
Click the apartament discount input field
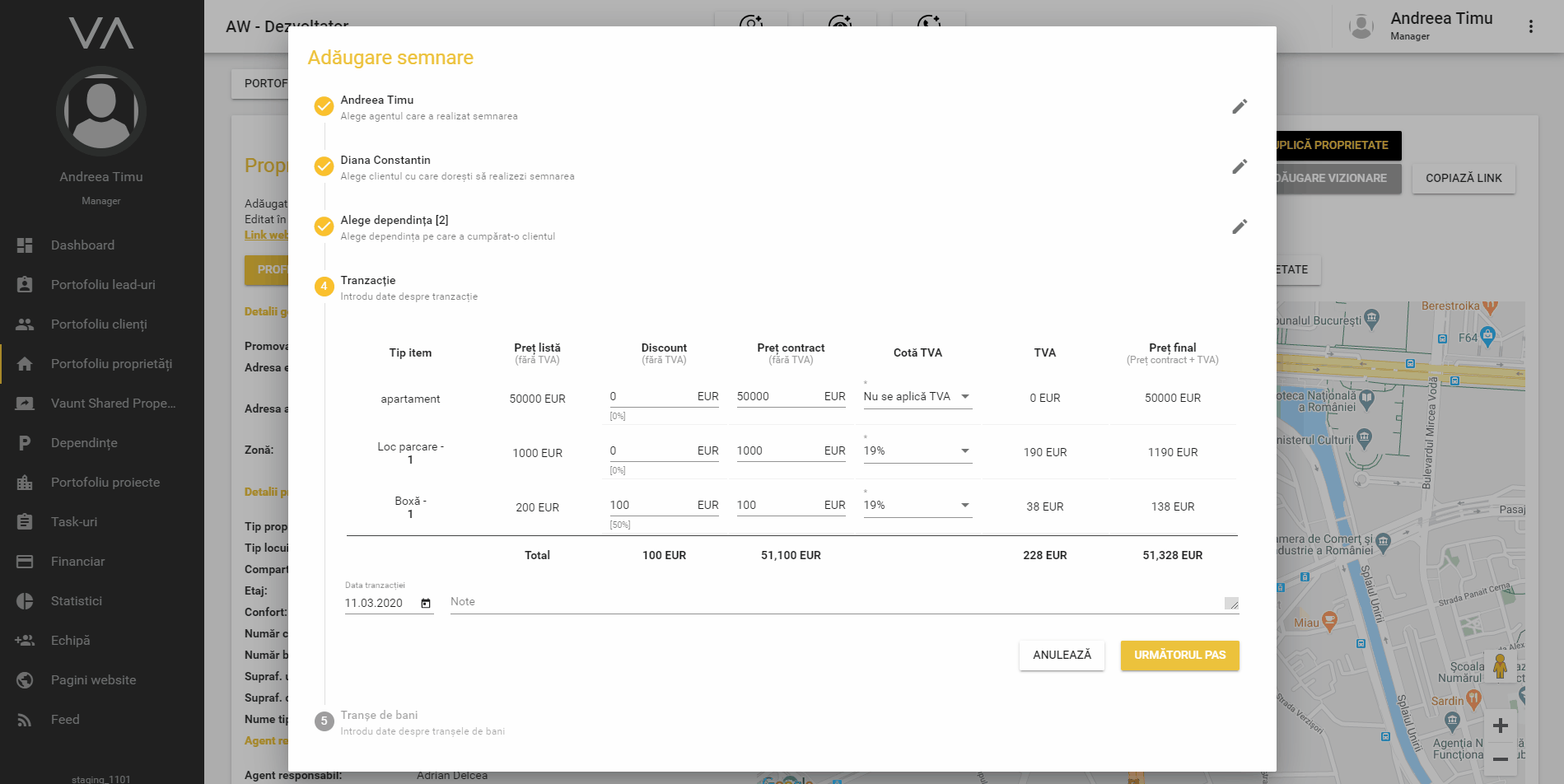pos(651,397)
